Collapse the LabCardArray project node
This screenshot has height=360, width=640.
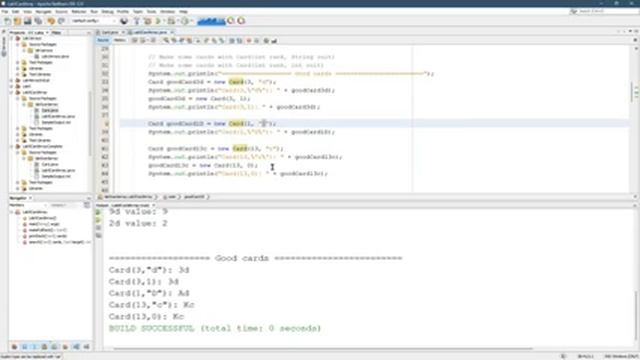(x=12, y=93)
